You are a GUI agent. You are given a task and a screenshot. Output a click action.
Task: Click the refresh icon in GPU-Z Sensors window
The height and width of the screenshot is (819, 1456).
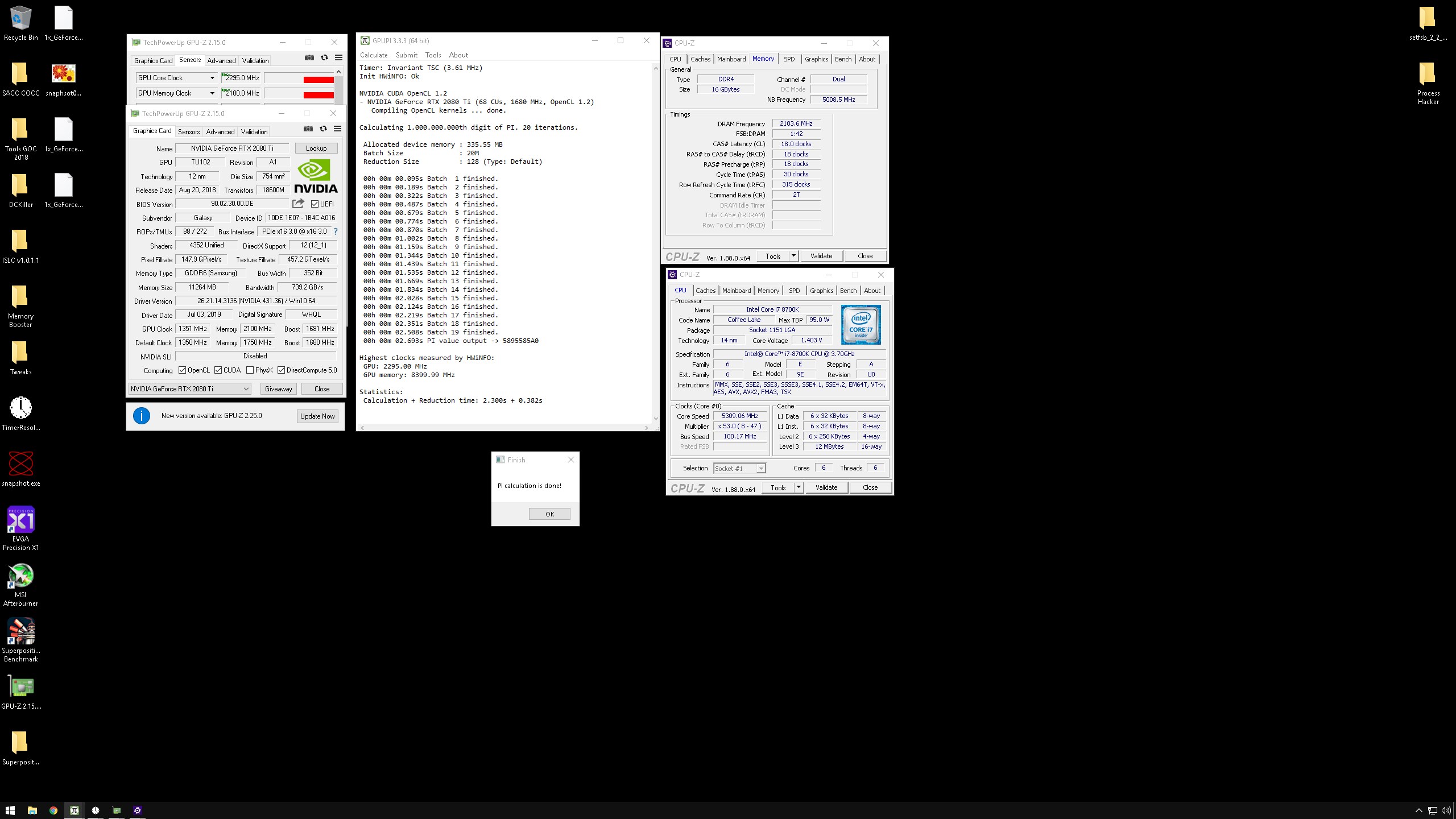(x=324, y=57)
